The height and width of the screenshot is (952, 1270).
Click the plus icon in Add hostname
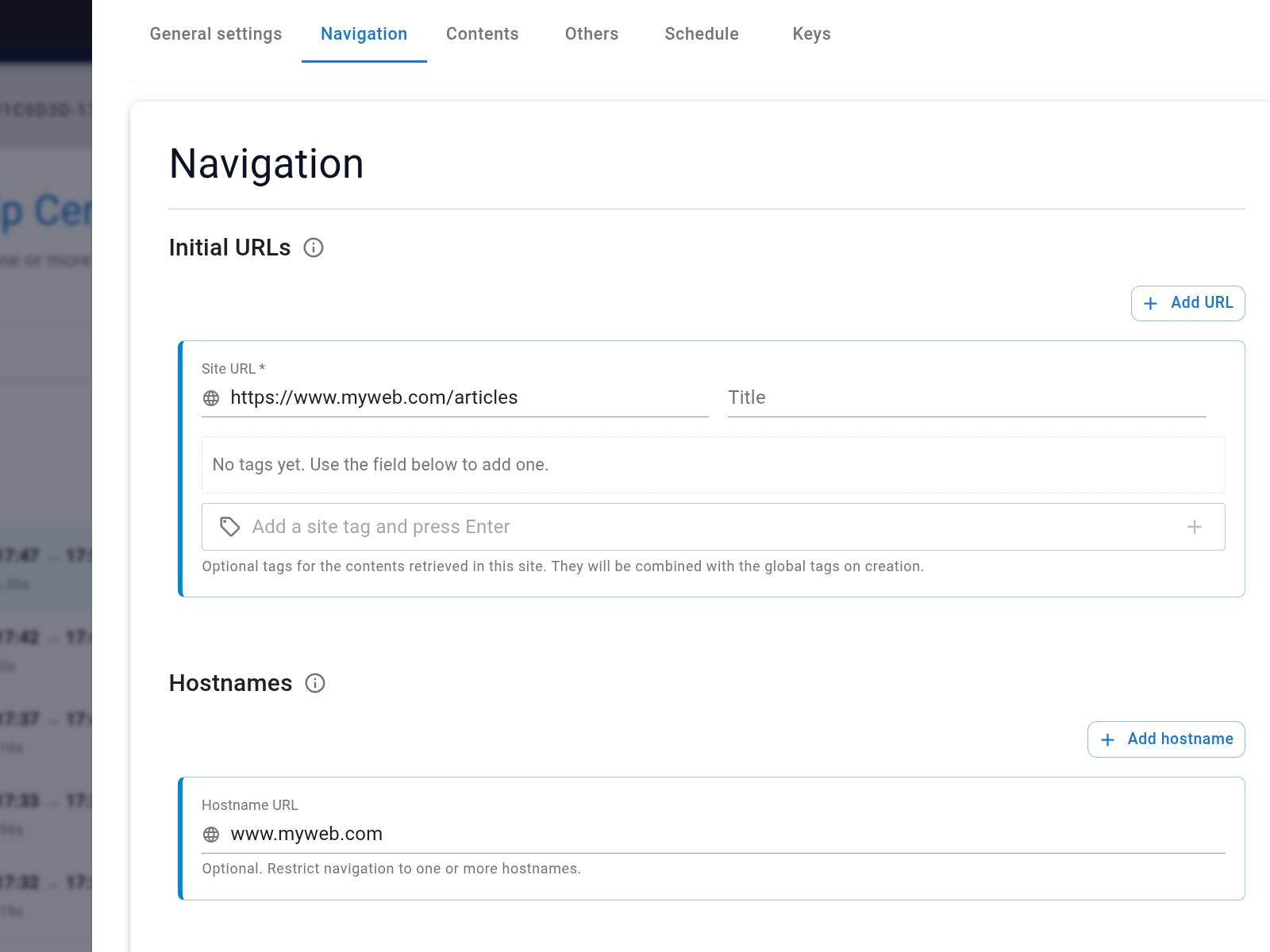pyautogui.click(x=1108, y=739)
